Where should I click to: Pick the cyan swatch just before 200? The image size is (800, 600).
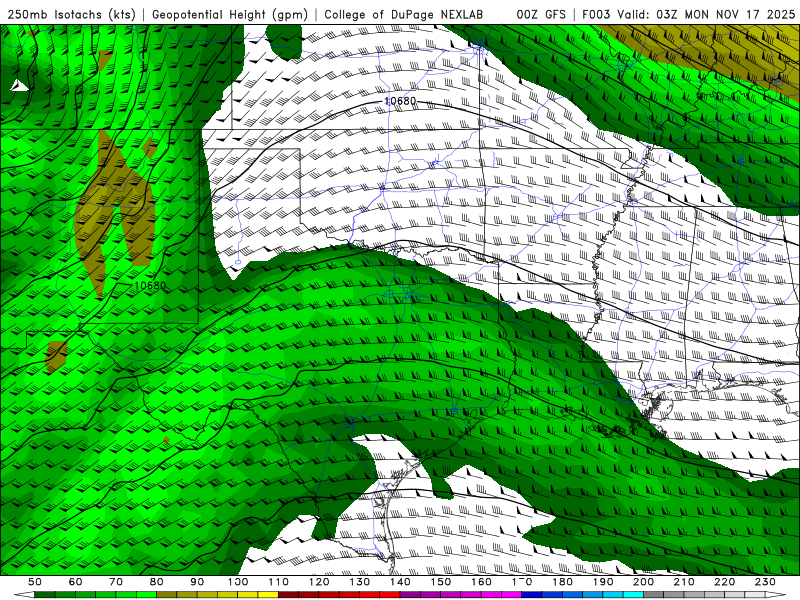[633, 595]
